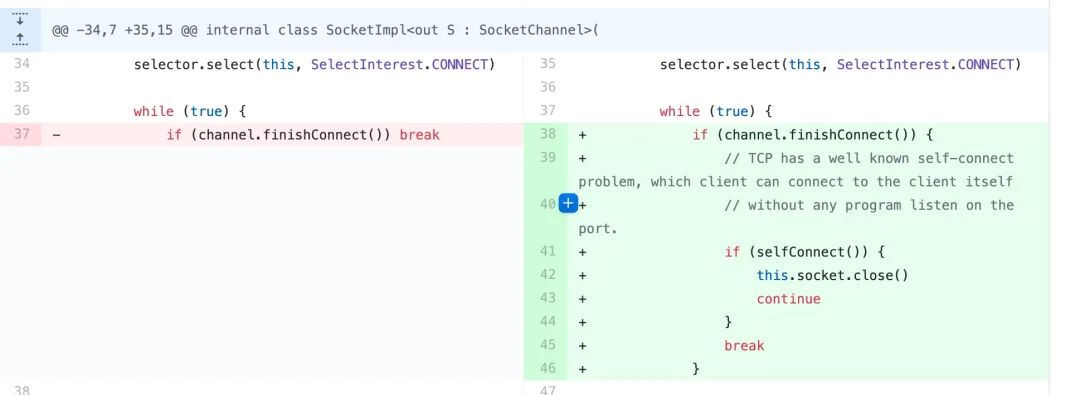The width and height of the screenshot is (1080, 395).
Task: Select line number 35 in right pane
Action: (547, 64)
